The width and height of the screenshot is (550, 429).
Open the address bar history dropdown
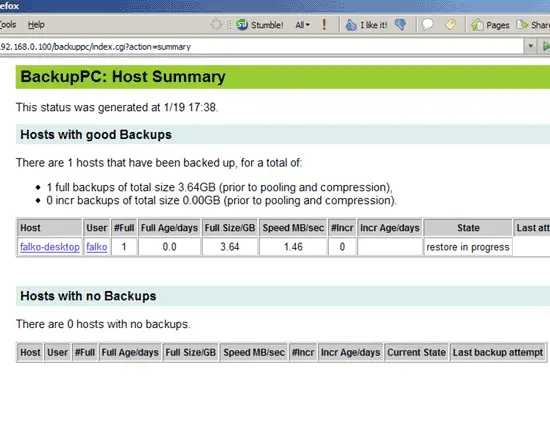[530, 46]
